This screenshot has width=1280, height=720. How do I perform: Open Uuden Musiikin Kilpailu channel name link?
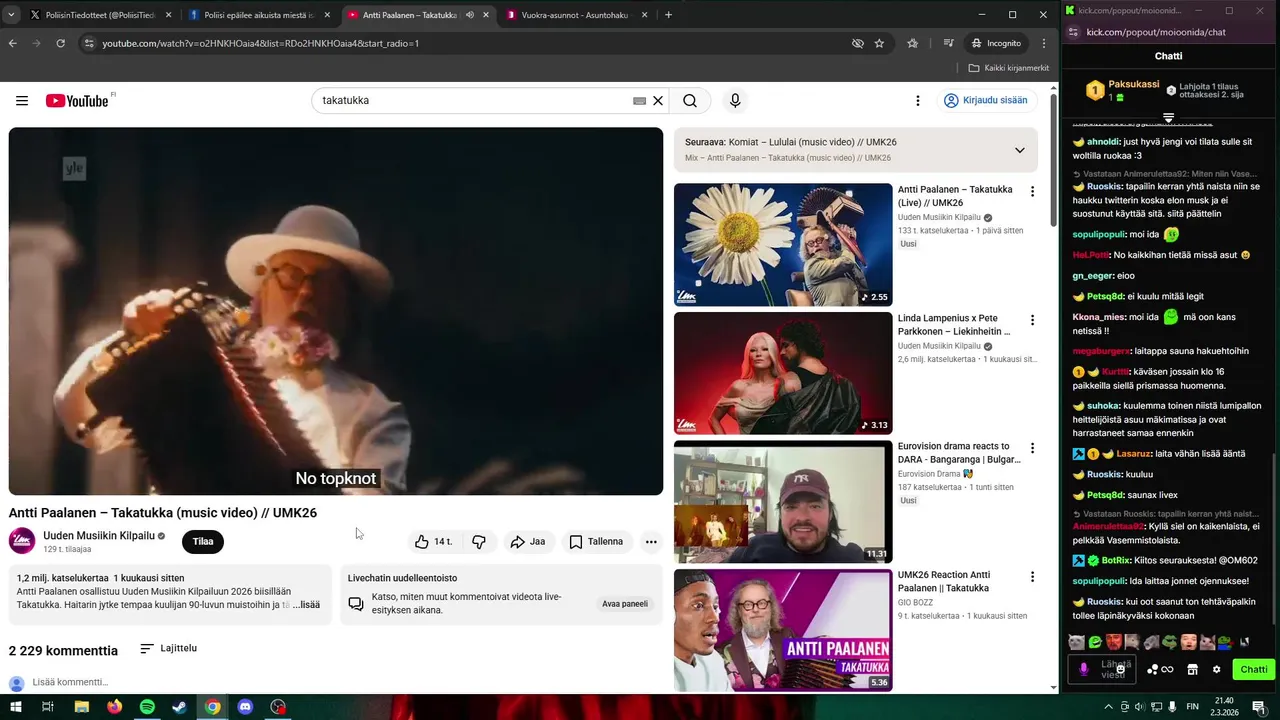(x=99, y=536)
